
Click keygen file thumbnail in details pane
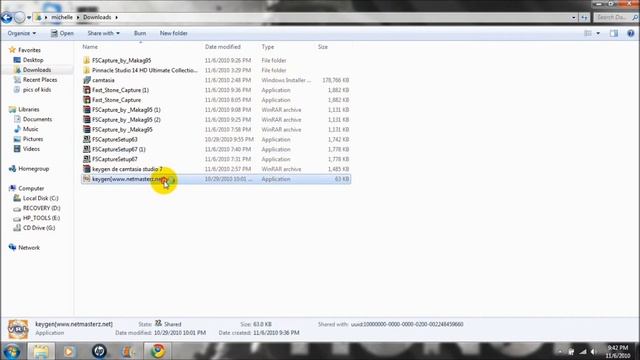click(x=18, y=329)
